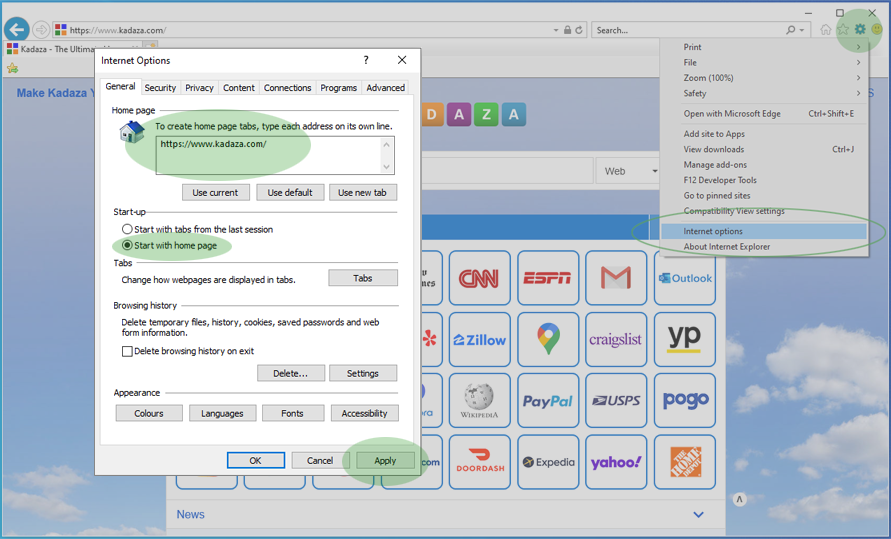Click the smiley feedback icon

pyautogui.click(x=877, y=29)
